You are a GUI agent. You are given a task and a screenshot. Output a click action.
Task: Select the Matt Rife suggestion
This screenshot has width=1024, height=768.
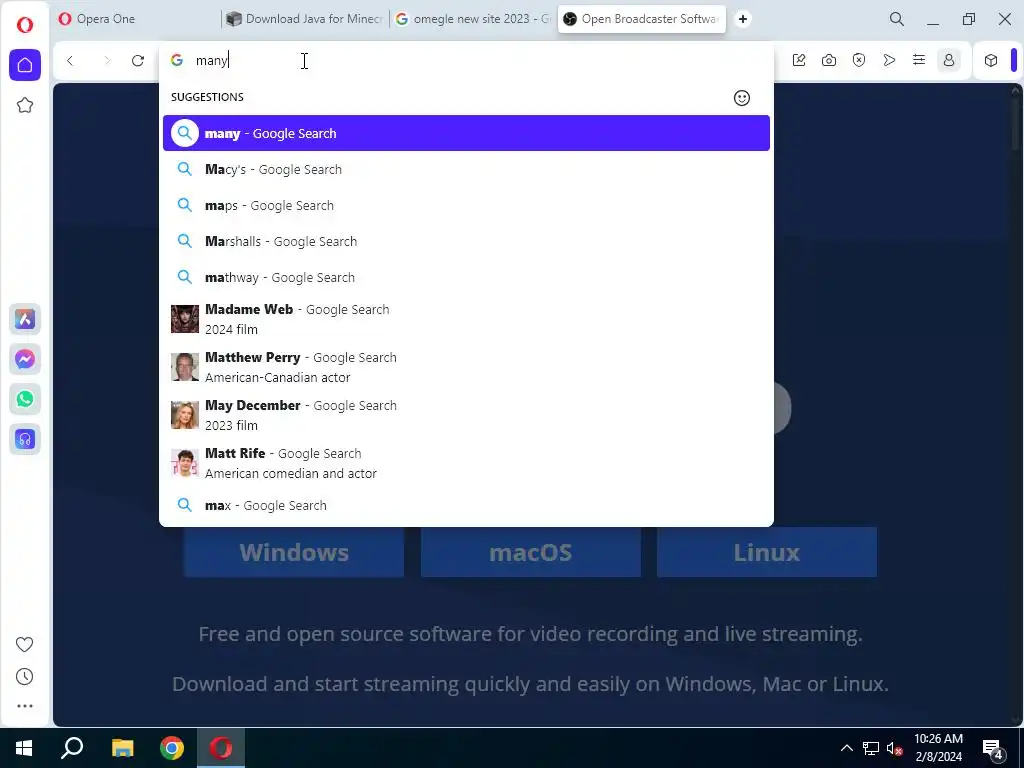(x=466, y=463)
